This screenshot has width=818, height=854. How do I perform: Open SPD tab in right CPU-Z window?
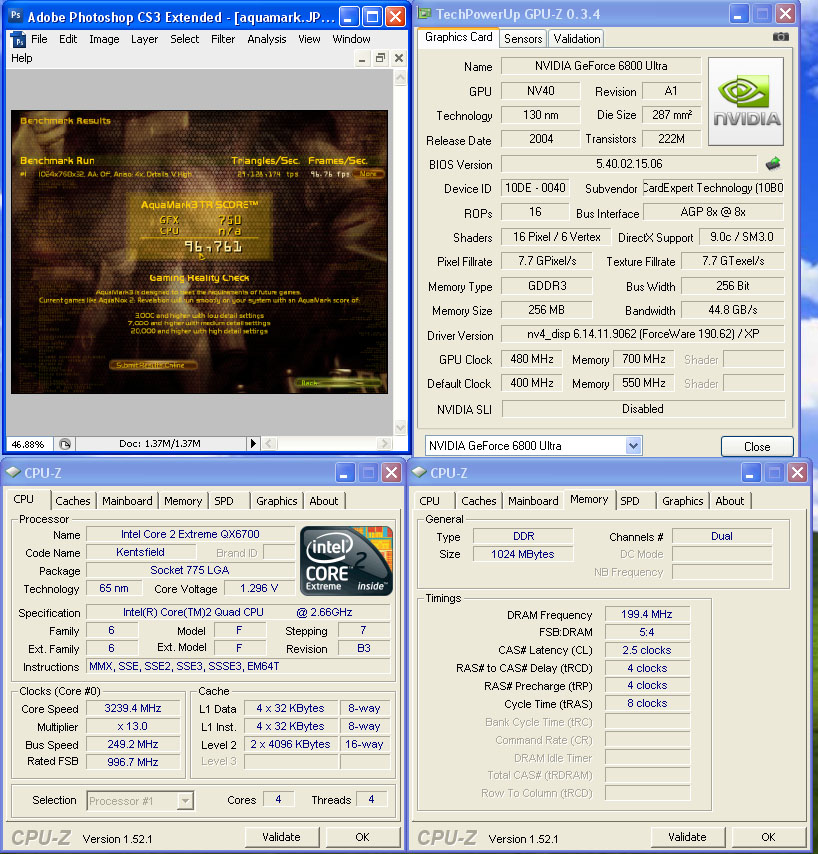[x=630, y=501]
